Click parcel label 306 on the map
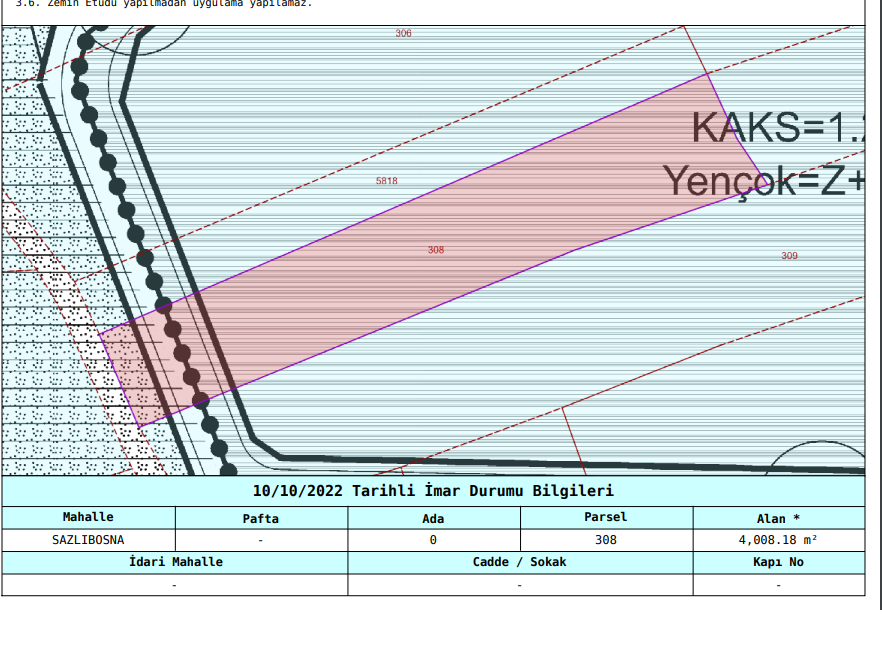The height and width of the screenshot is (646, 882). [403, 33]
